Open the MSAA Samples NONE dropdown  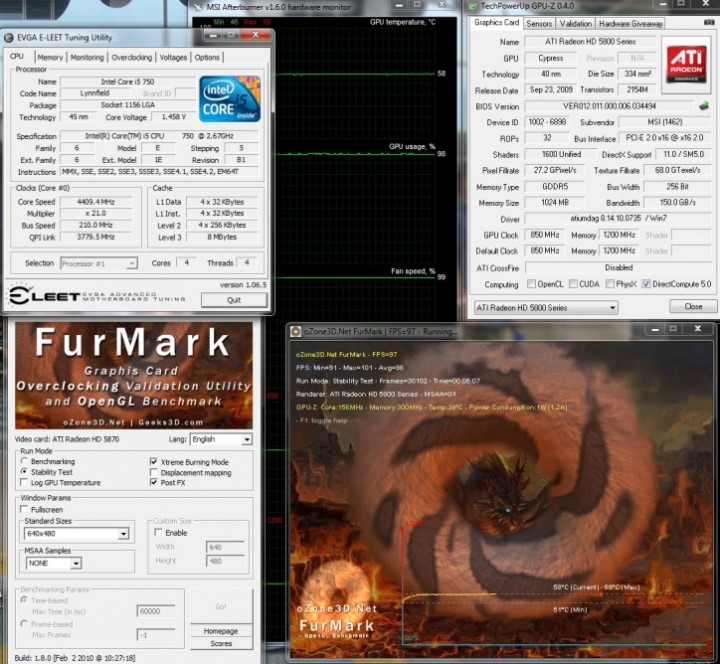[x=54, y=563]
